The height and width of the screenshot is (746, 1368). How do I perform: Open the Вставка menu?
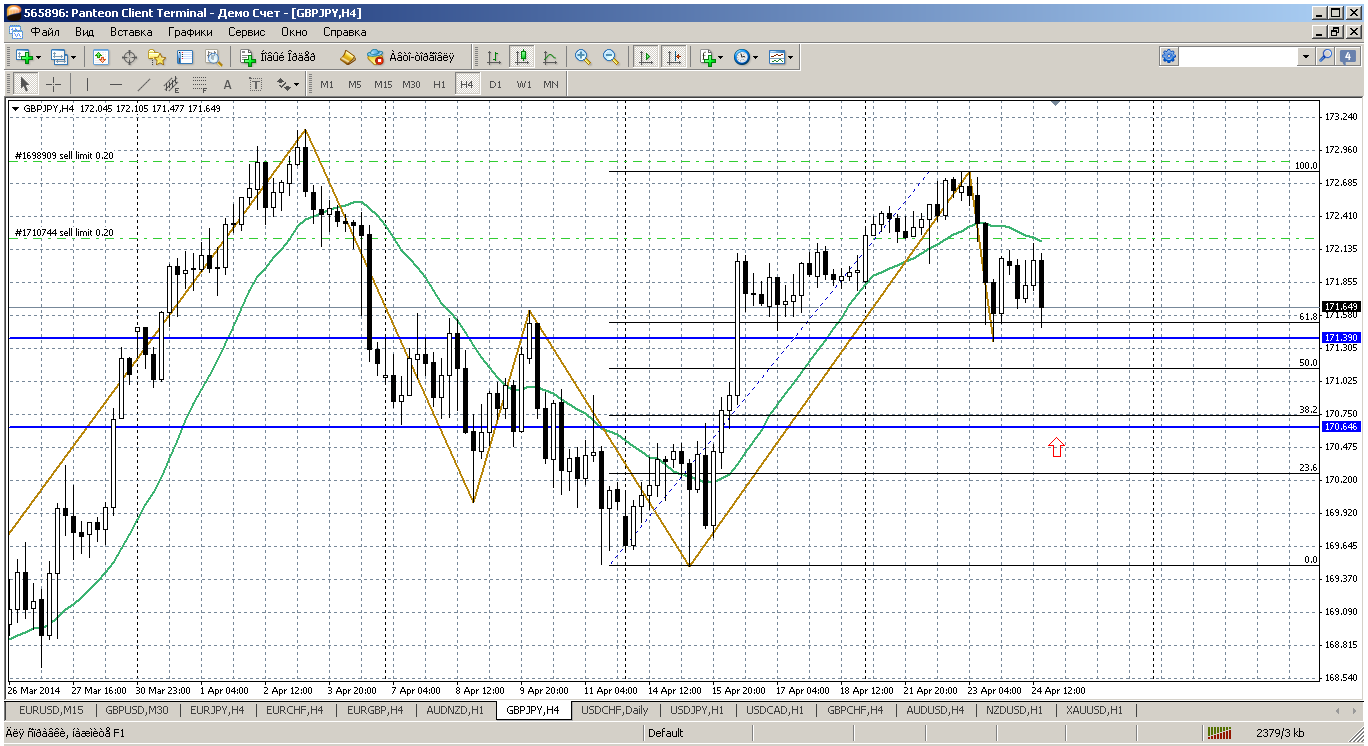click(131, 32)
